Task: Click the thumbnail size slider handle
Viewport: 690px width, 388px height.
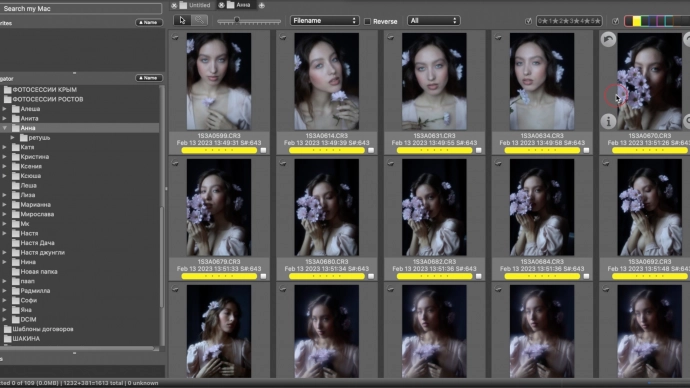Action: tap(237, 20)
